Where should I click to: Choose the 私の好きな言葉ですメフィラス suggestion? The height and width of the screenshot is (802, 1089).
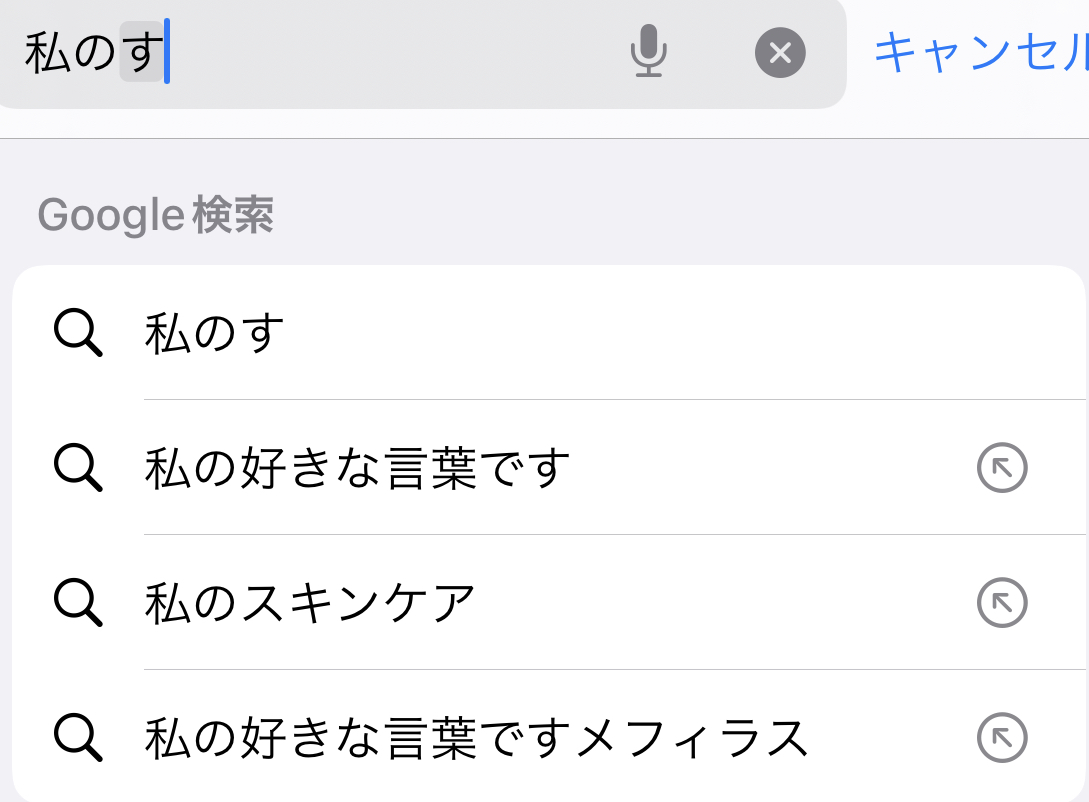(x=476, y=738)
